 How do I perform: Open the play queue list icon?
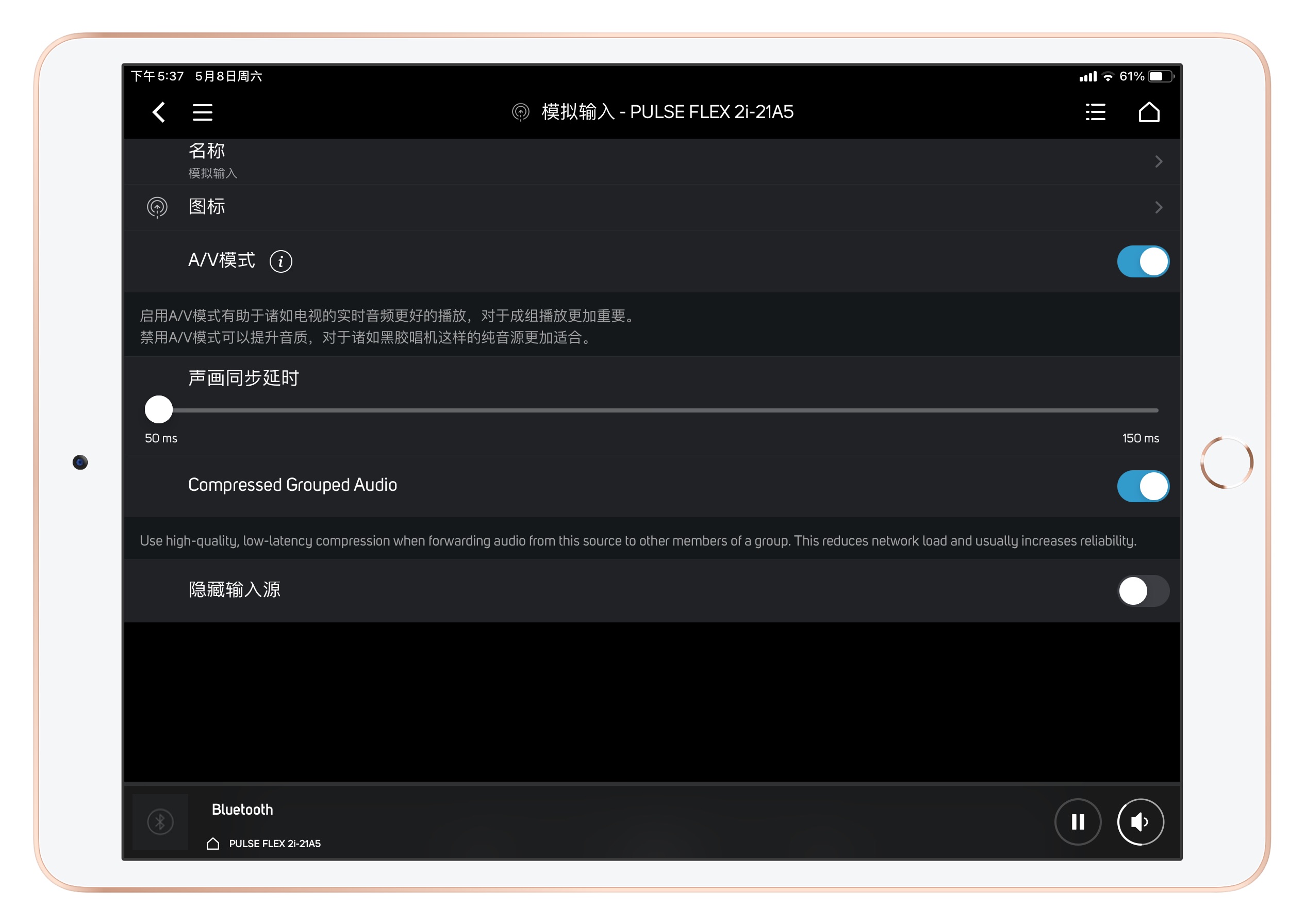1095,112
